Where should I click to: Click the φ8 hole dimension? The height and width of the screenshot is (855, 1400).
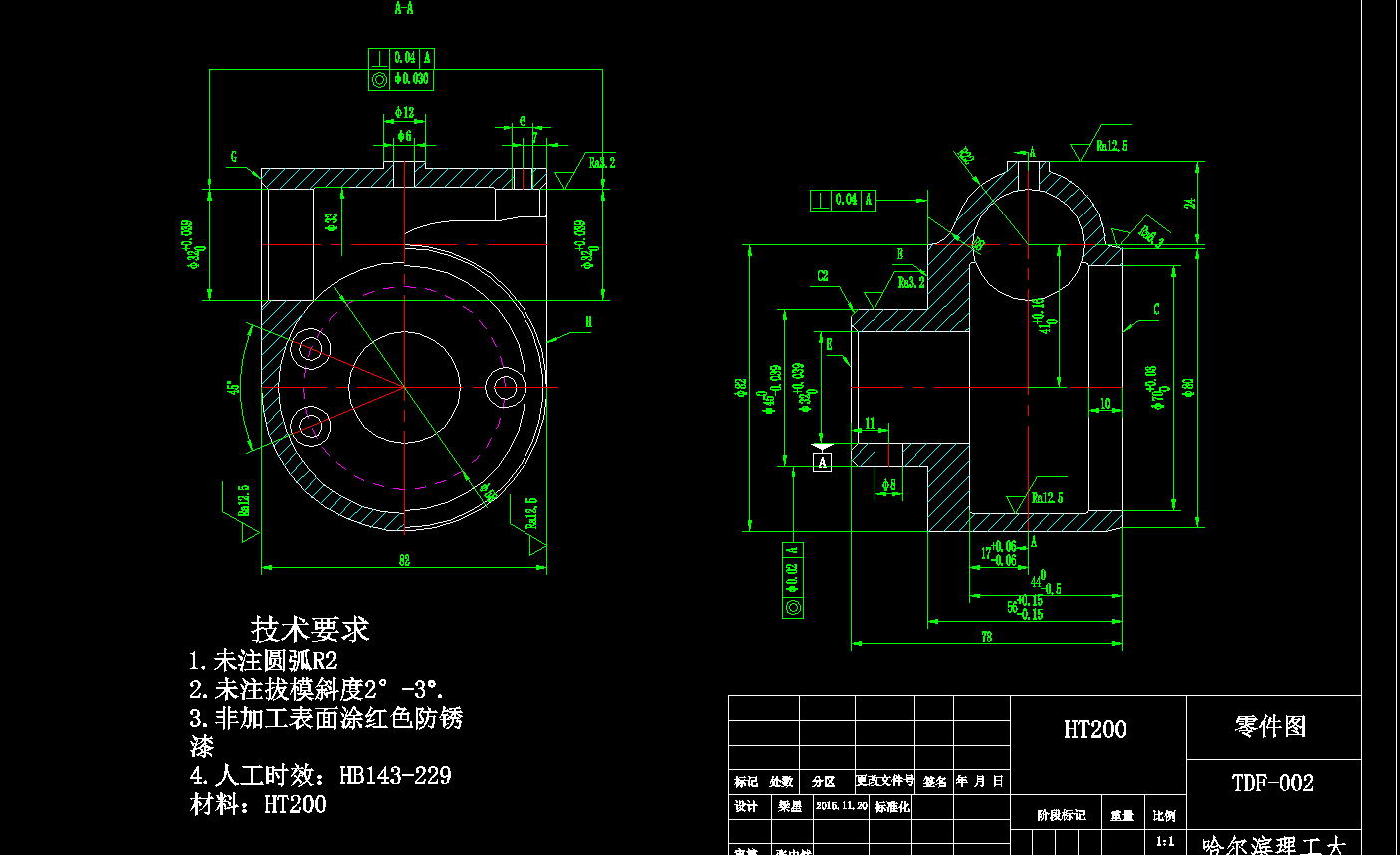[888, 485]
